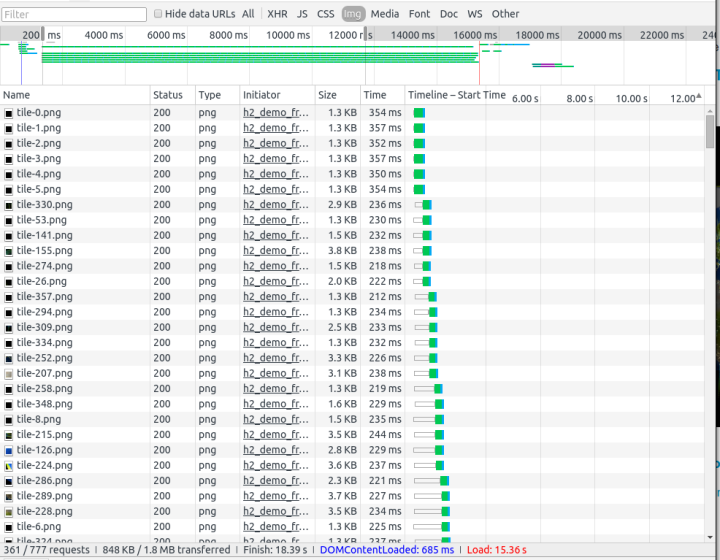
Task: Select the tile-215.png request name
Action: click(45, 434)
